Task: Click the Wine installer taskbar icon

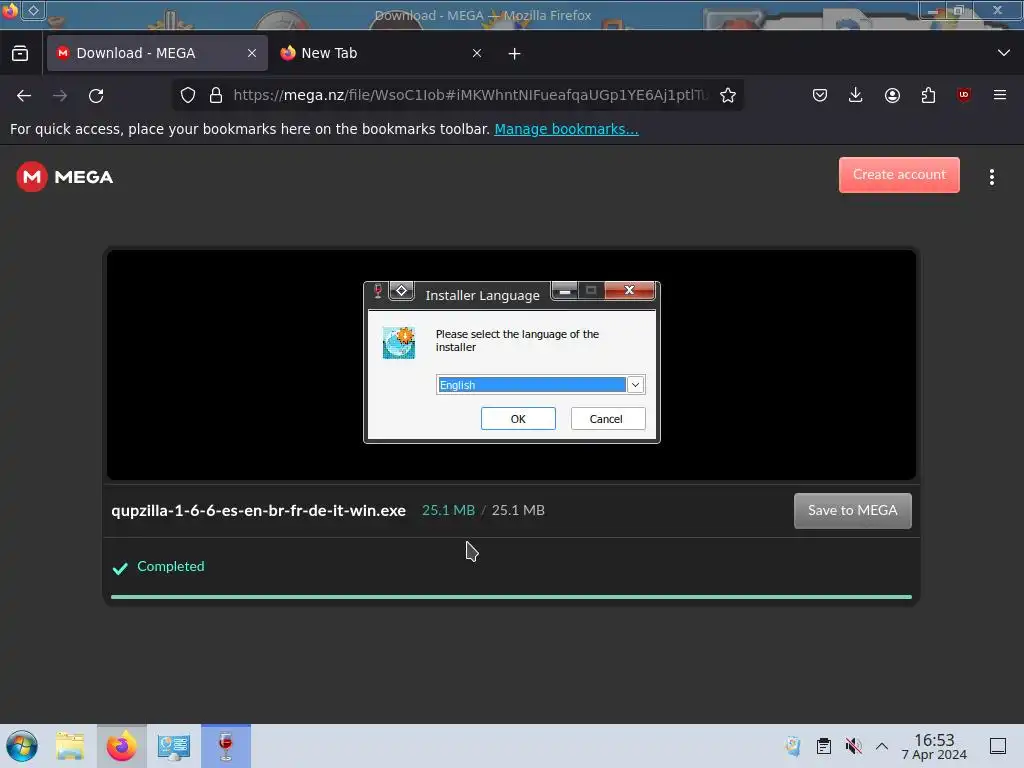Action: 226,746
